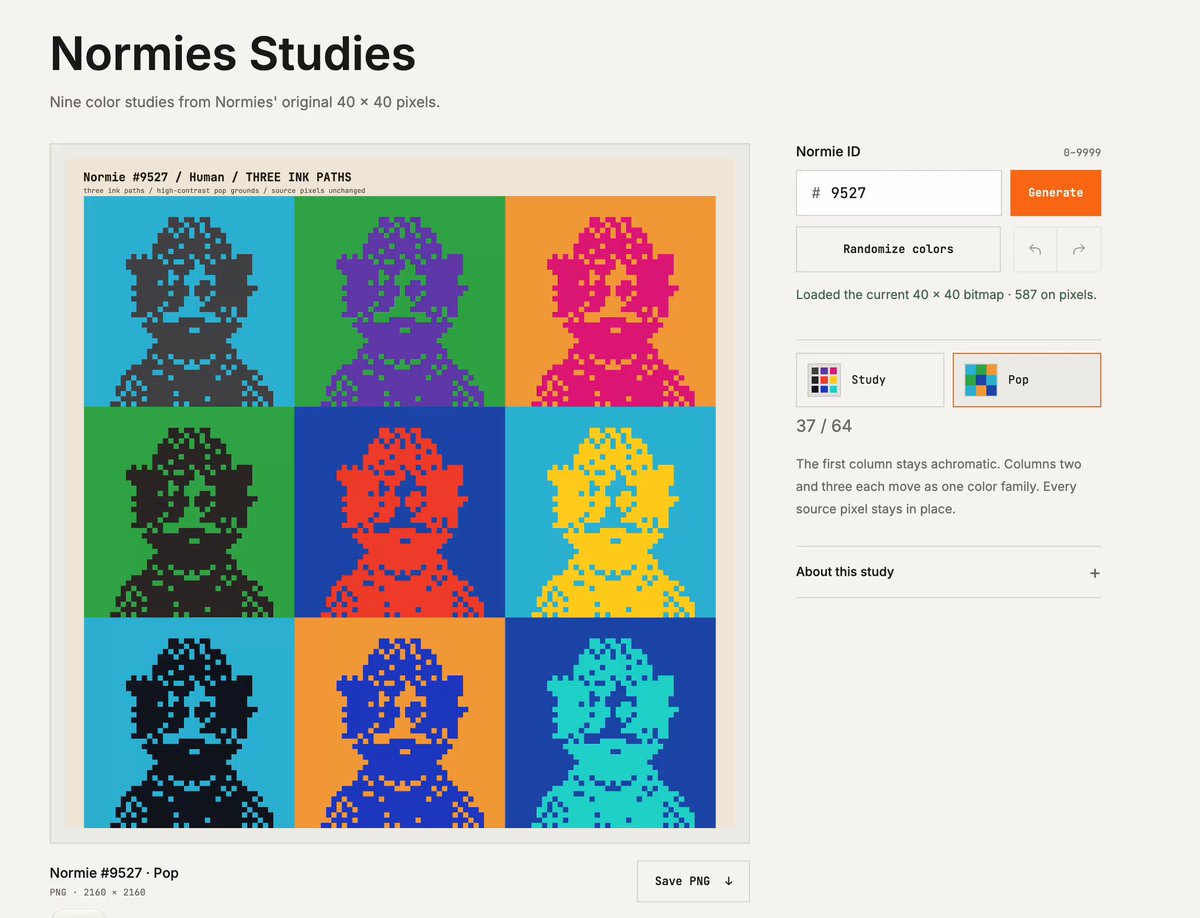Save the image with Save PNG button
Screen dimensions: 1200x918
(x=693, y=881)
